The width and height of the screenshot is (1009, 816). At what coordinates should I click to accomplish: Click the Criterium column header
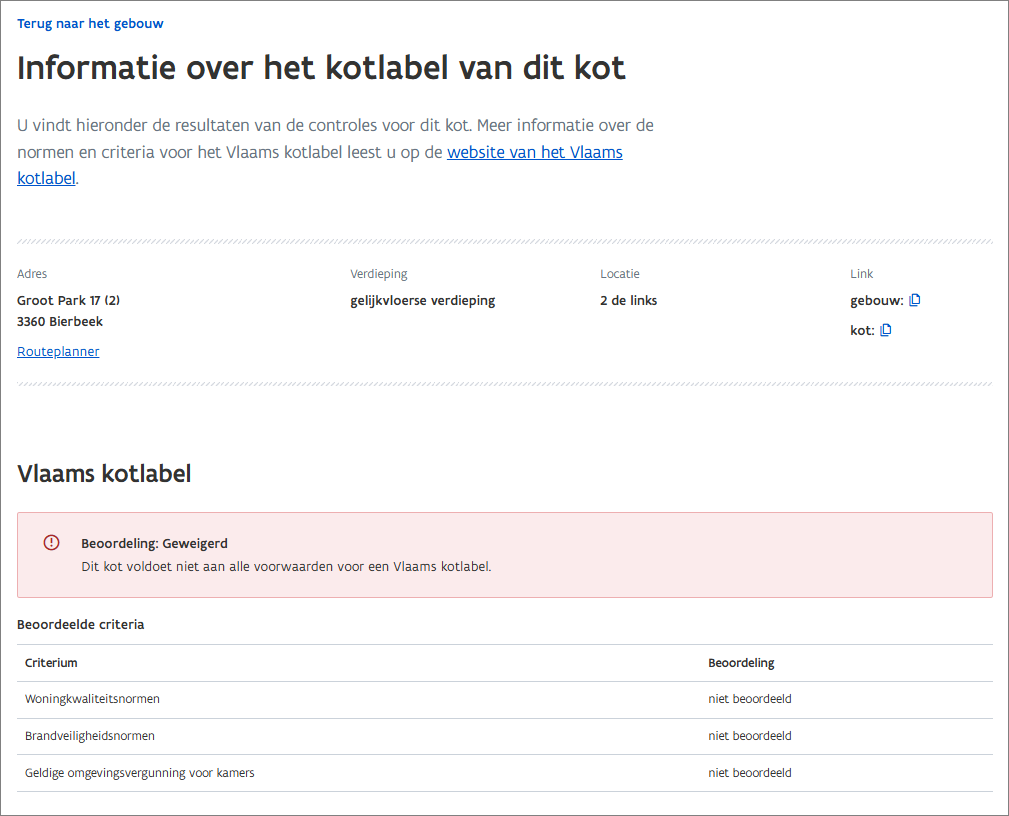pos(51,663)
